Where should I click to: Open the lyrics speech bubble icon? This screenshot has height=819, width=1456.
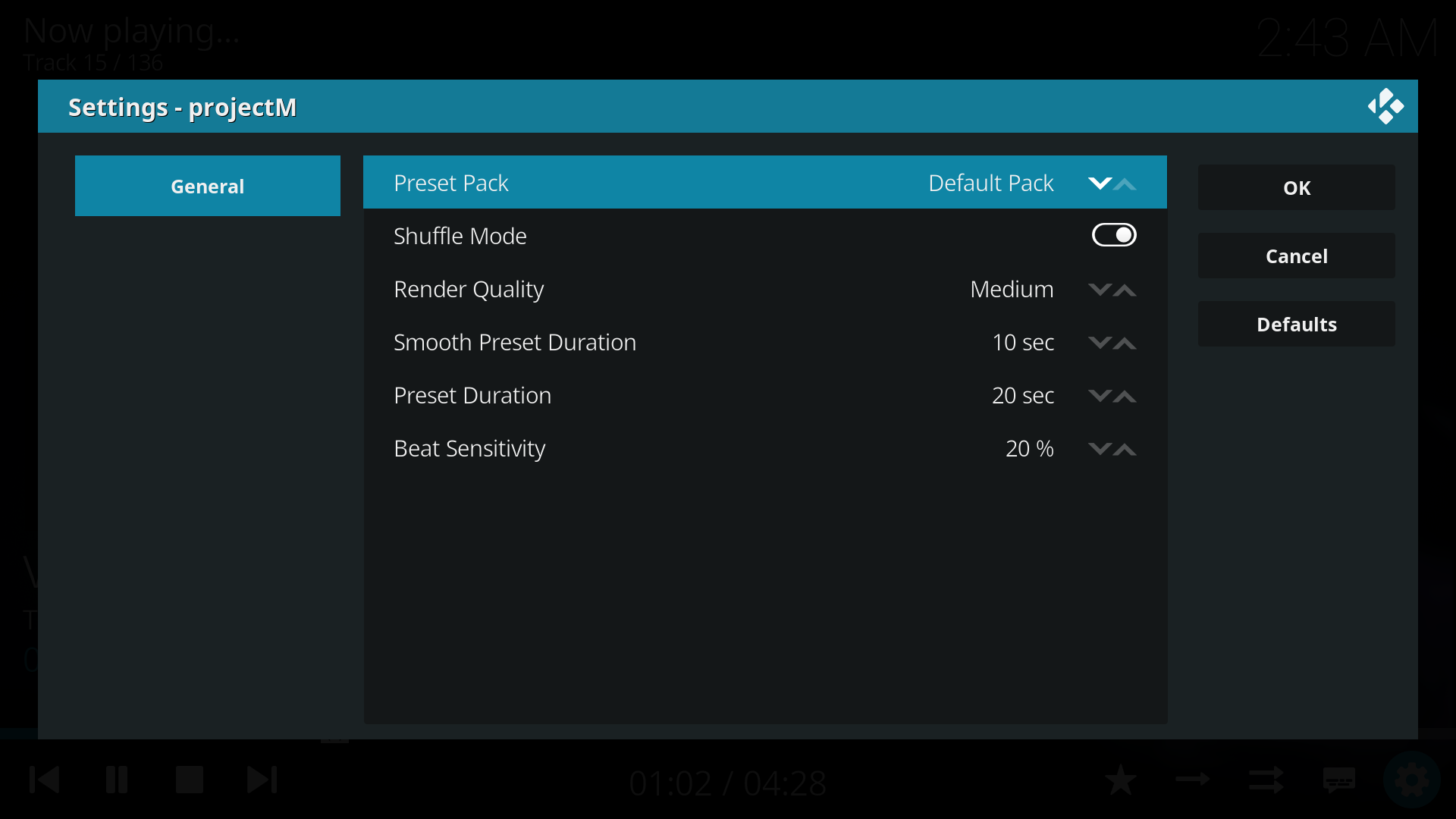click(1338, 780)
